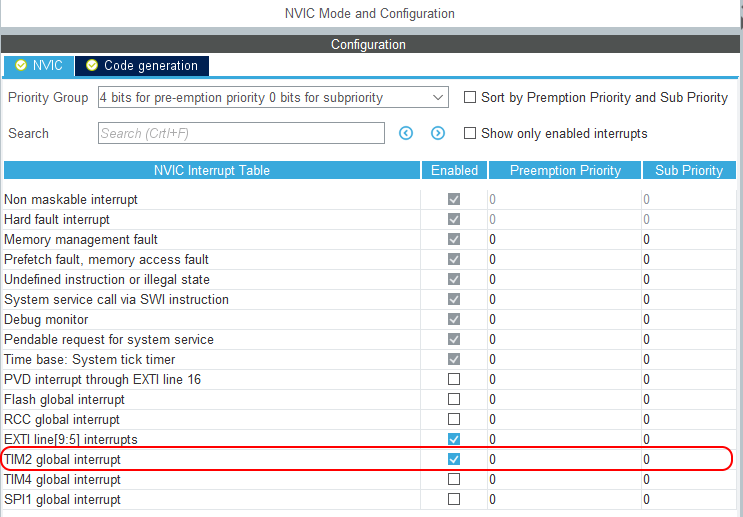
Task: Select the NVIC tab
Action: point(47,66)
